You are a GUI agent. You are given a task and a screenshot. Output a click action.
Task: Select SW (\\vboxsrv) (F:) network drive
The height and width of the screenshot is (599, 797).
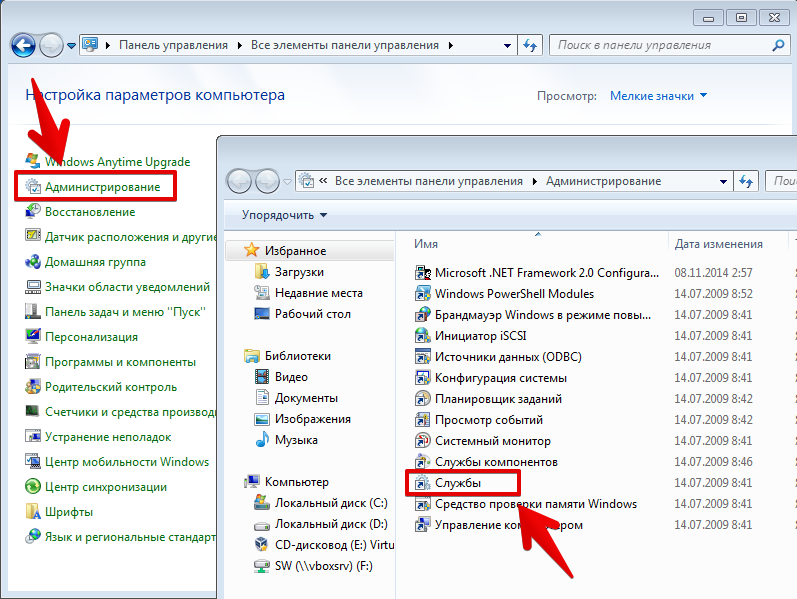coord(323,566)
